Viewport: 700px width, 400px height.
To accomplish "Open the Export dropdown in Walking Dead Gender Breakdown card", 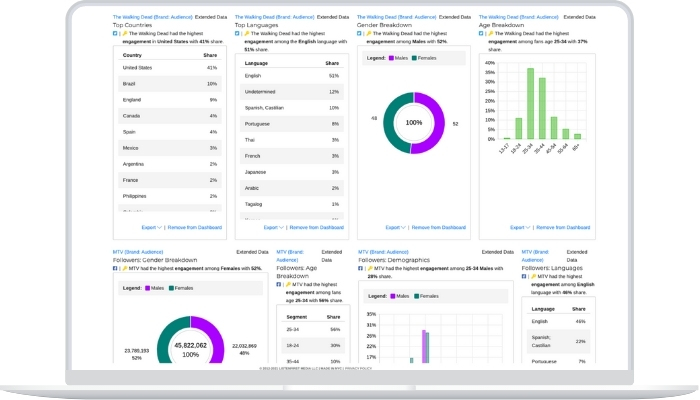I will click(x=396, y=227).
